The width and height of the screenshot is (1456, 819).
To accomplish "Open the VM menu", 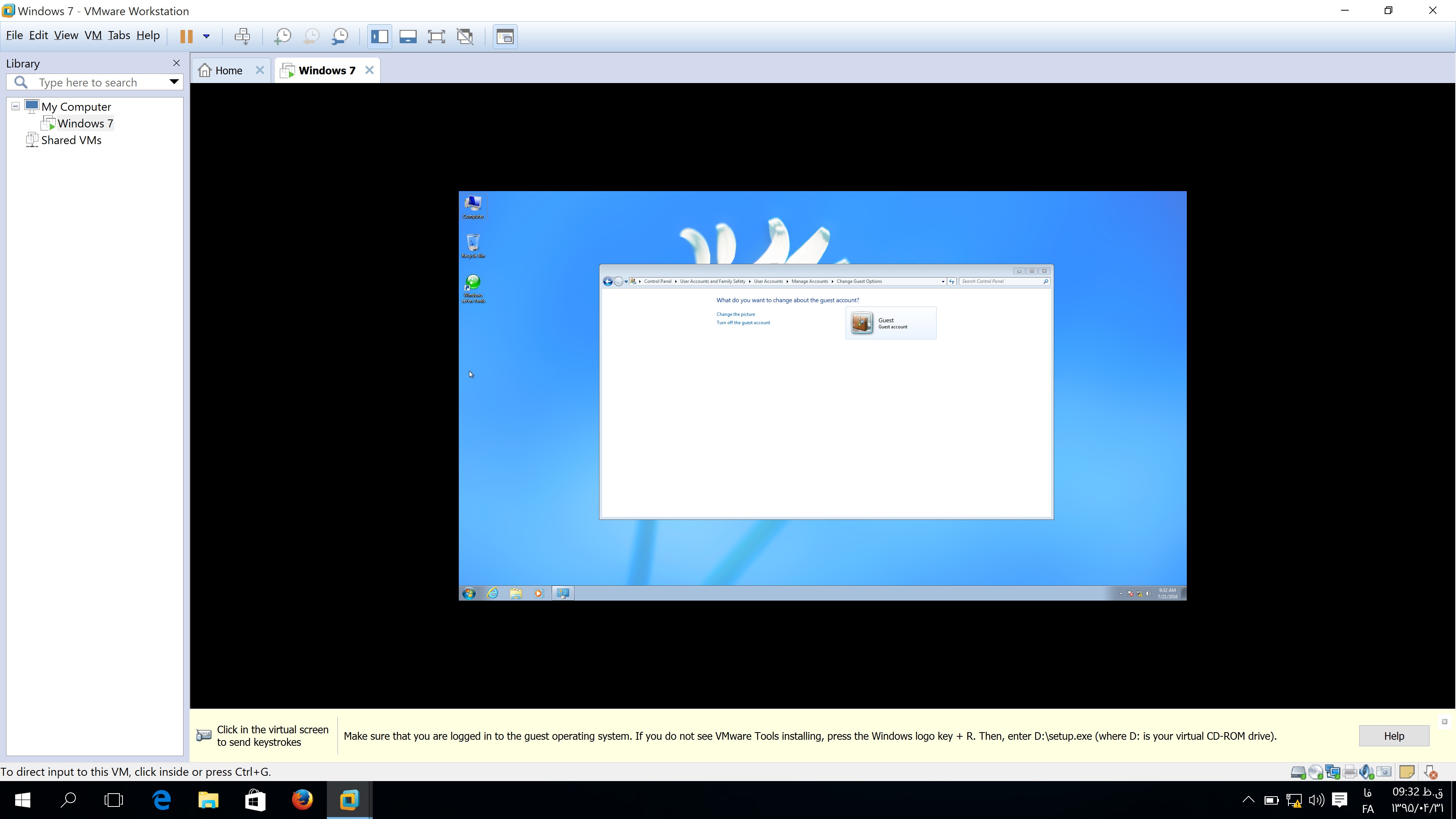I will click(x=93, y=35).
